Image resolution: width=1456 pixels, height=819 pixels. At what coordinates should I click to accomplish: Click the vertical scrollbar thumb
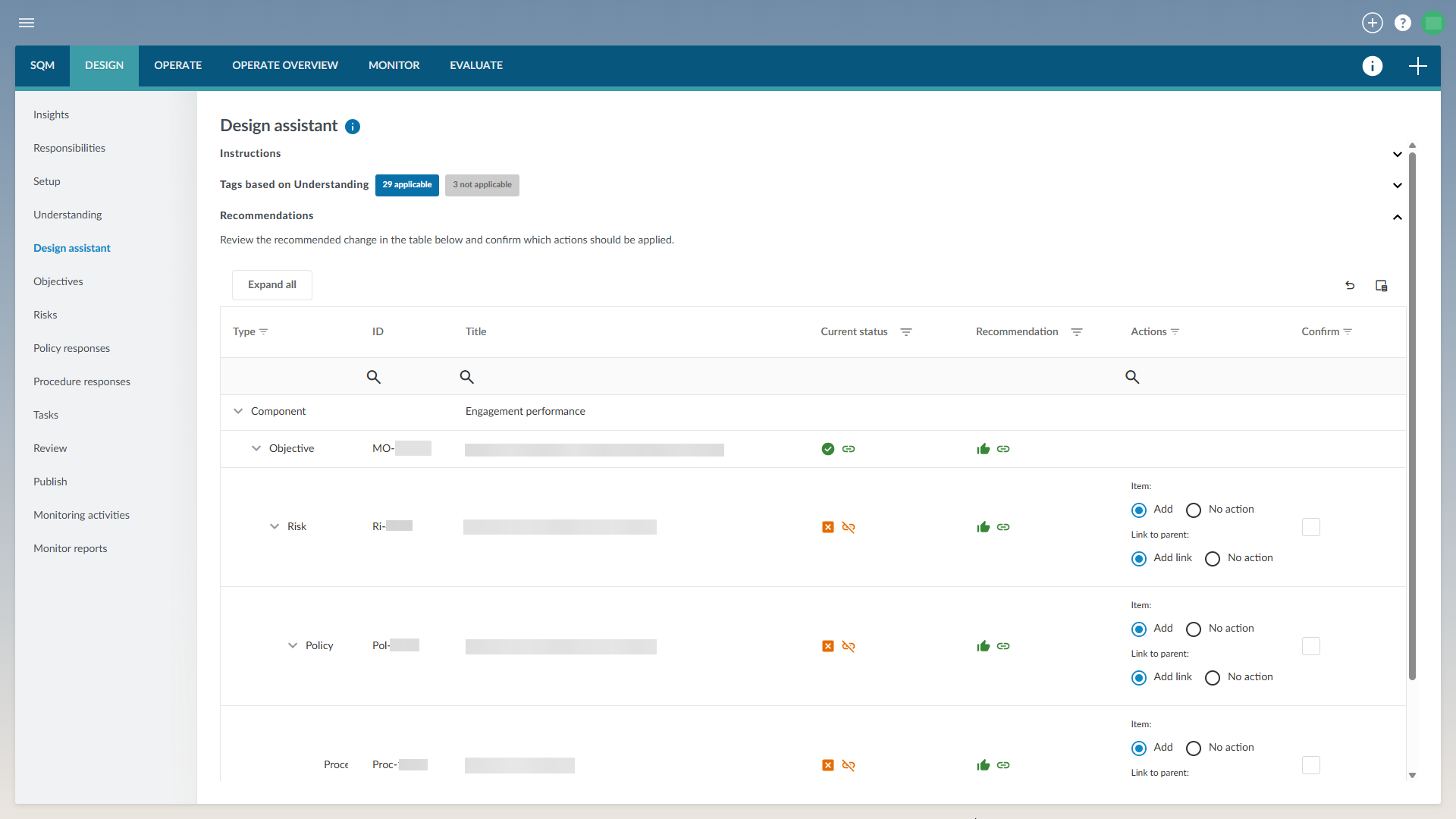click(x=1412, y=417)
